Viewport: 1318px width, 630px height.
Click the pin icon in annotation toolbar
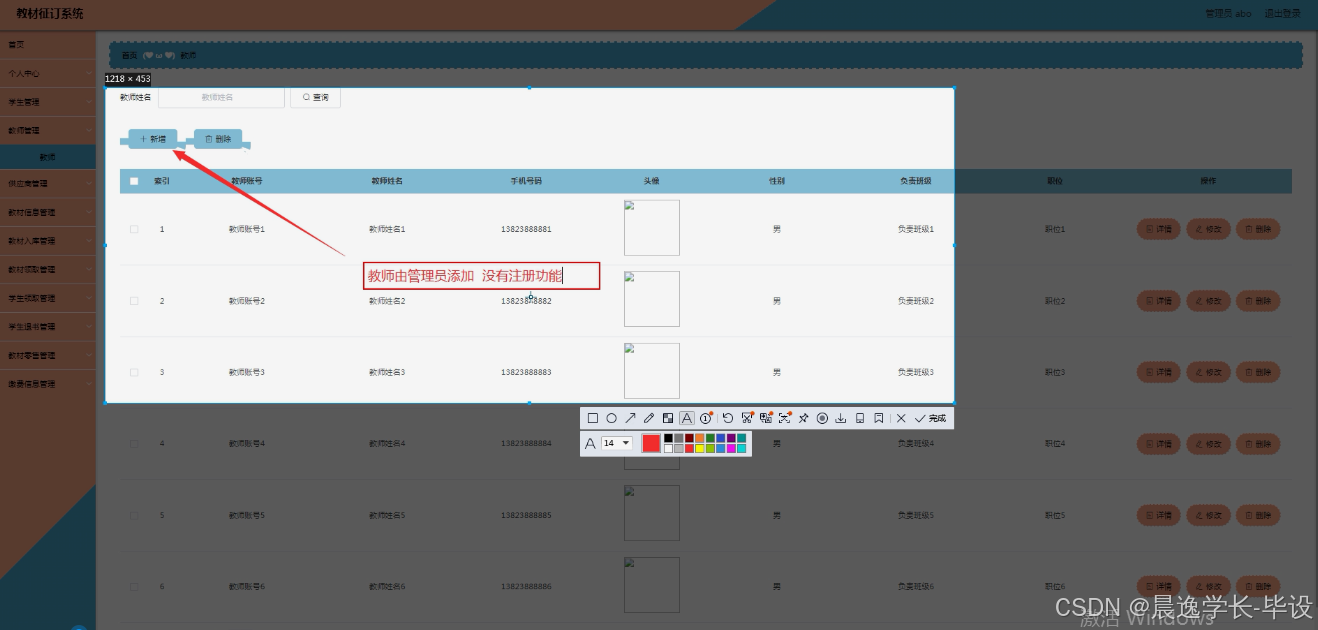point(805,417)
